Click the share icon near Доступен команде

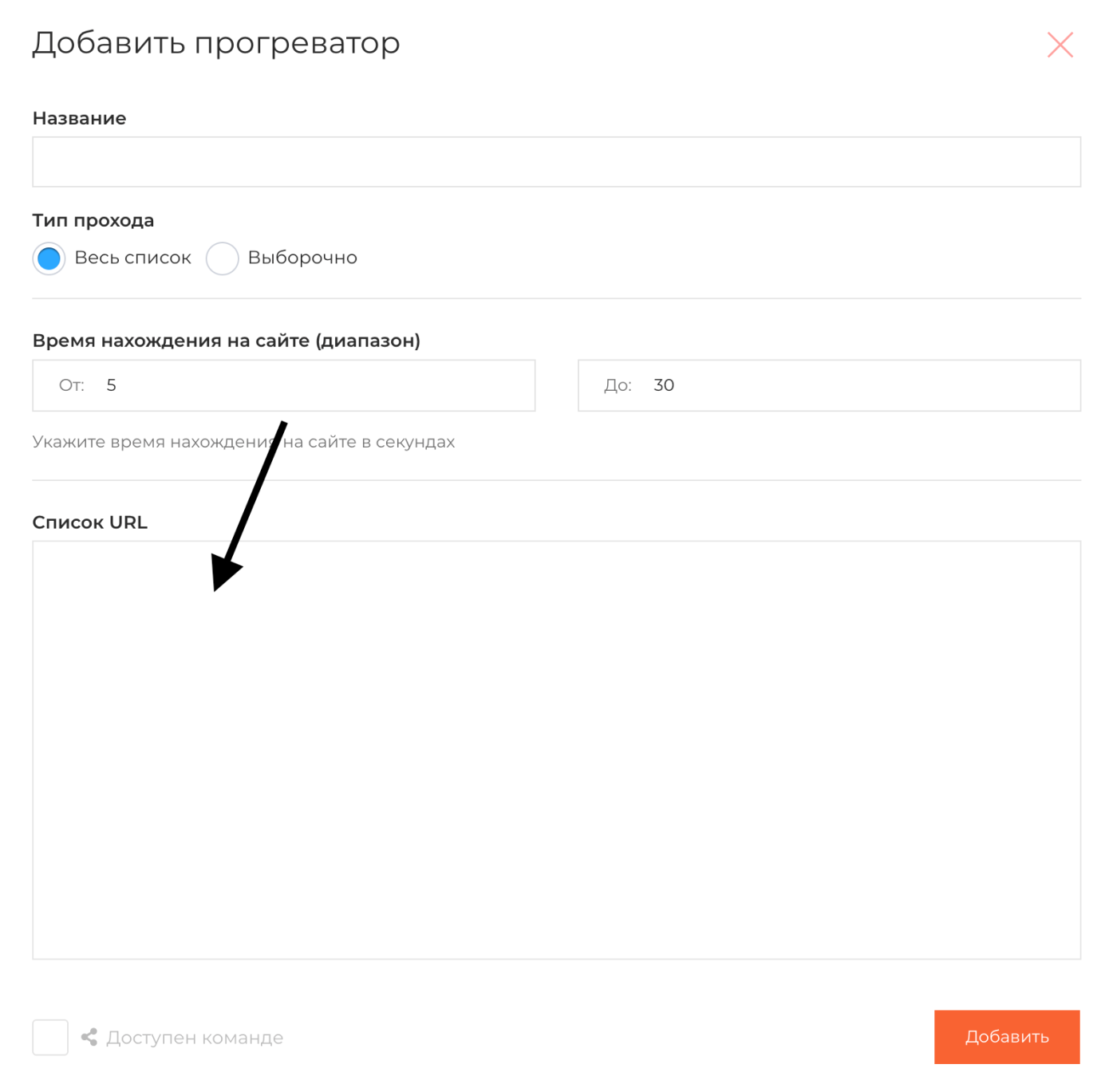click(89, 1037)
